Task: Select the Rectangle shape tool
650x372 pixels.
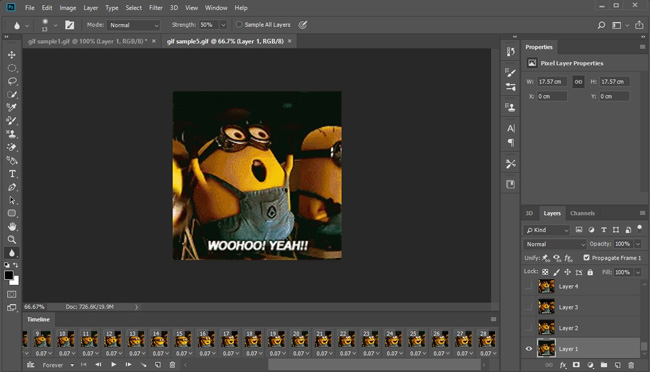Action: coord(12,213)
